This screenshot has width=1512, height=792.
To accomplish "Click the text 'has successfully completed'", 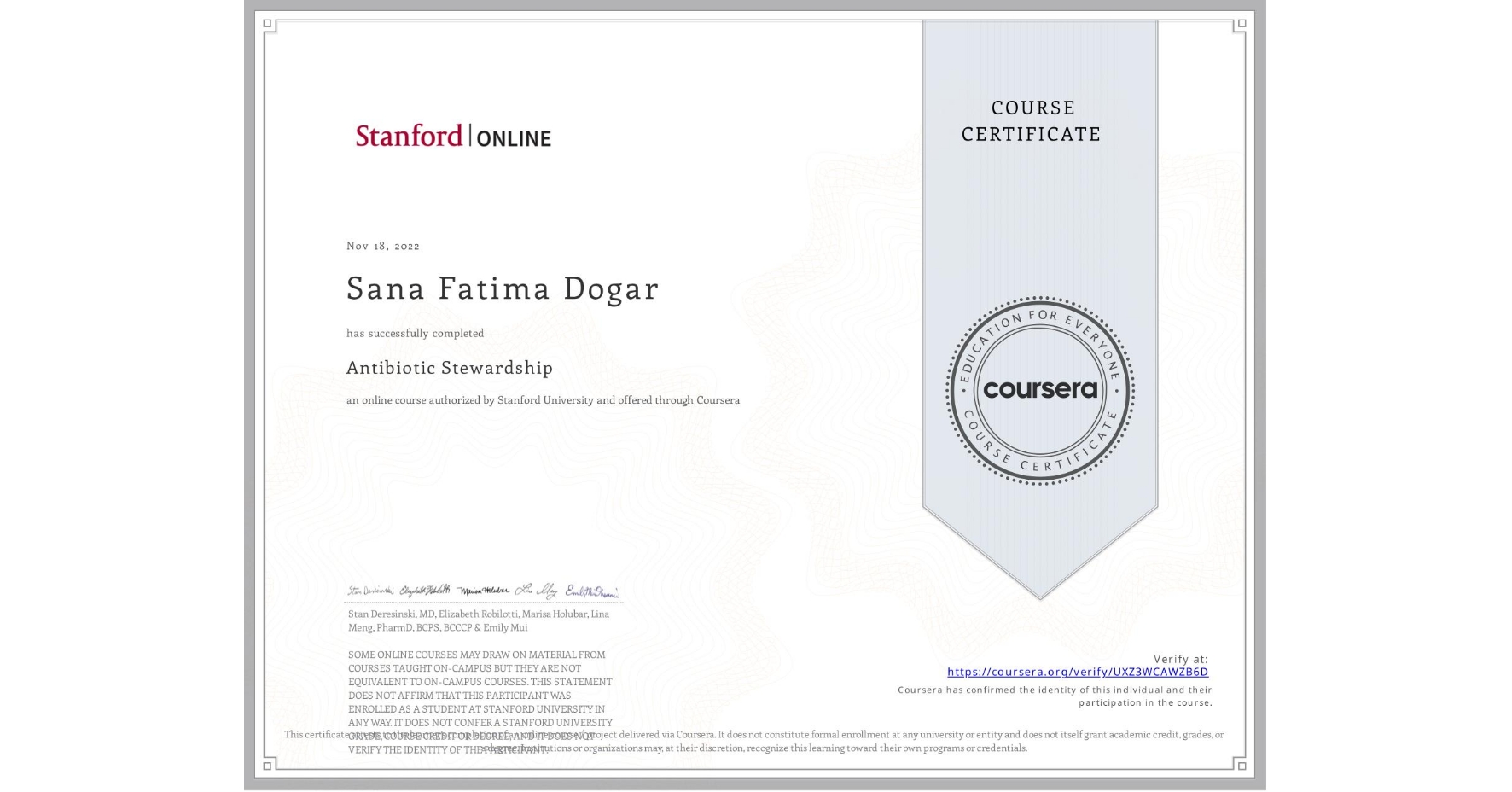I will [415, 333].
